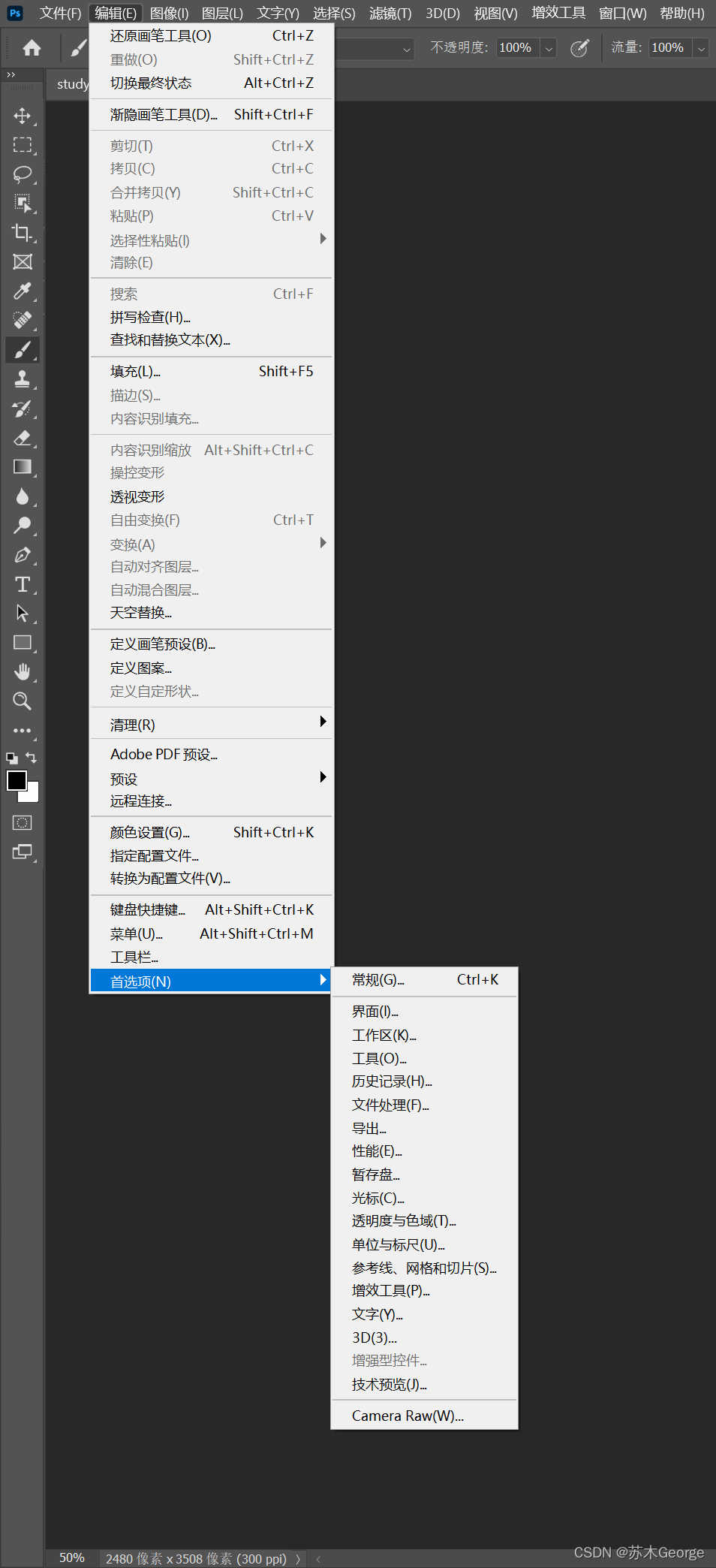Open the 滤镜(T) menu
The image size is (716, 1568).
(x=390, y=14)
